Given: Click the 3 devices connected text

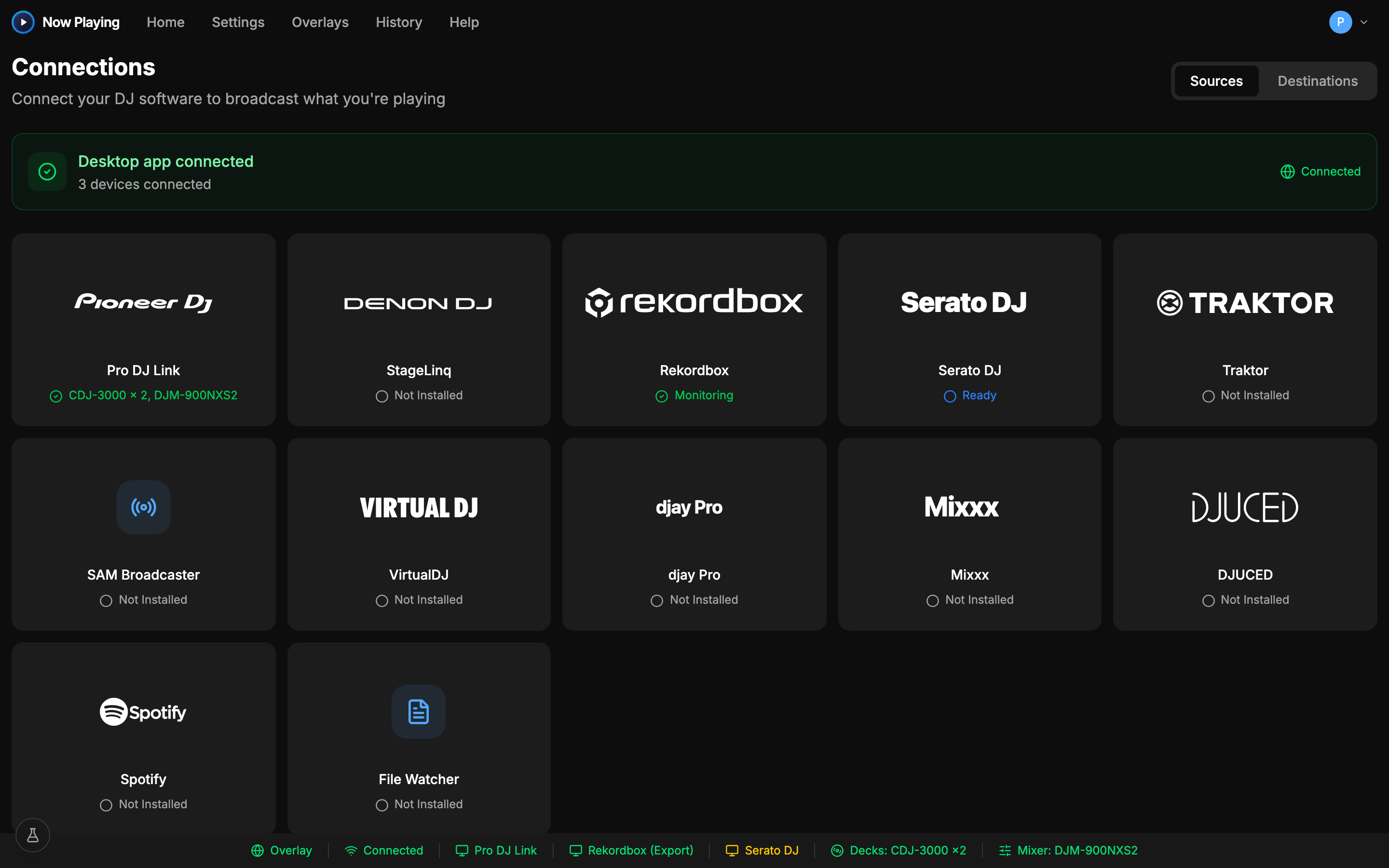Looking at the screenshot, I should 145,184.
